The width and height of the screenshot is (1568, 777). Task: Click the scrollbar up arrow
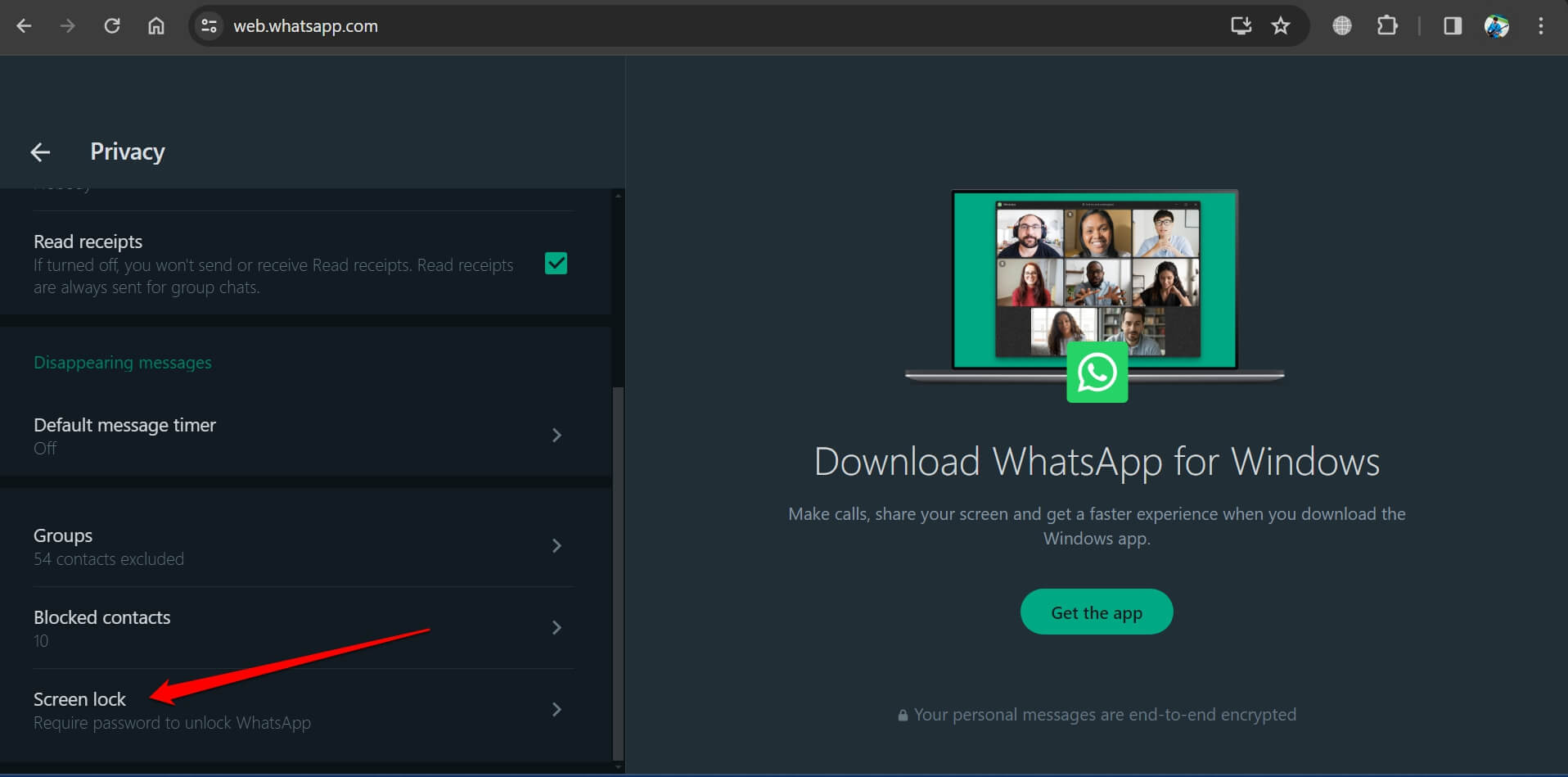(x=619, y=196)
